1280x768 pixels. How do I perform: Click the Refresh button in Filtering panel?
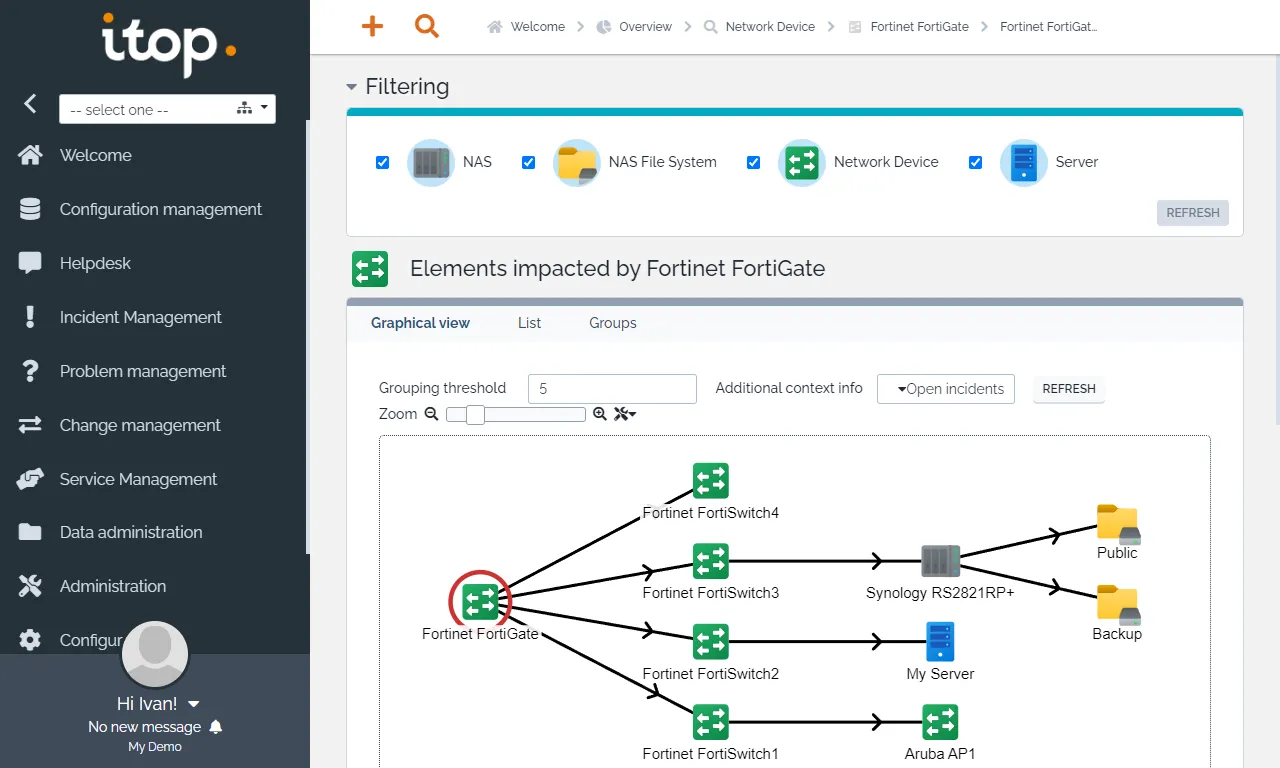[1193, 213]
